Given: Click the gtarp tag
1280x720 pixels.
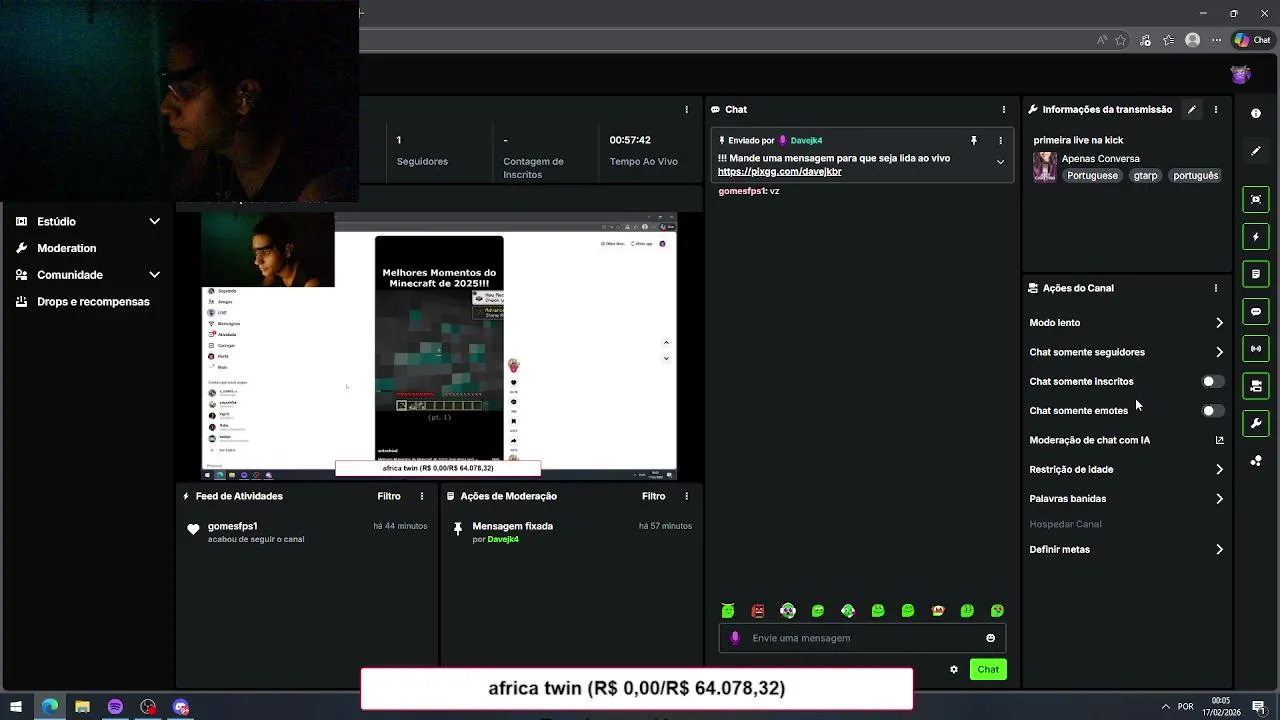Looking at the screenshot, I should 1145,176.
